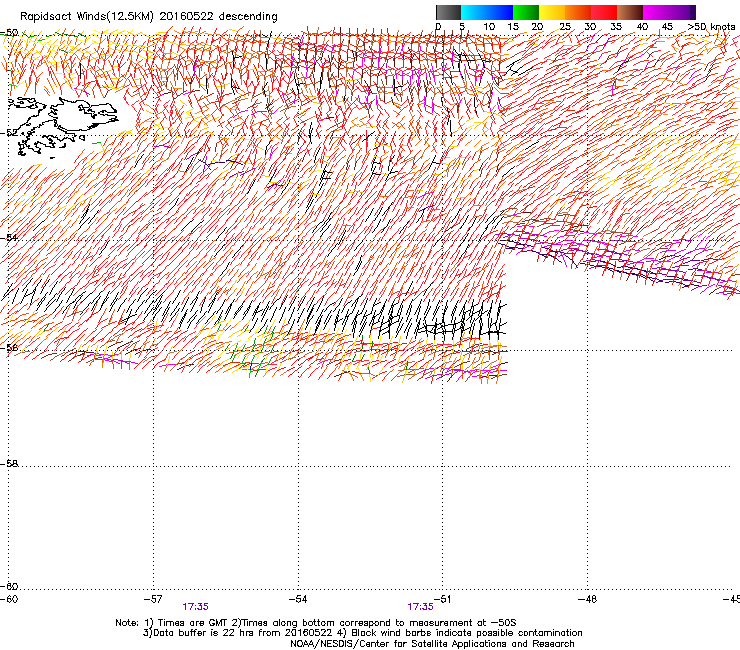Click the 'descending' word in the title

[248, 17]
